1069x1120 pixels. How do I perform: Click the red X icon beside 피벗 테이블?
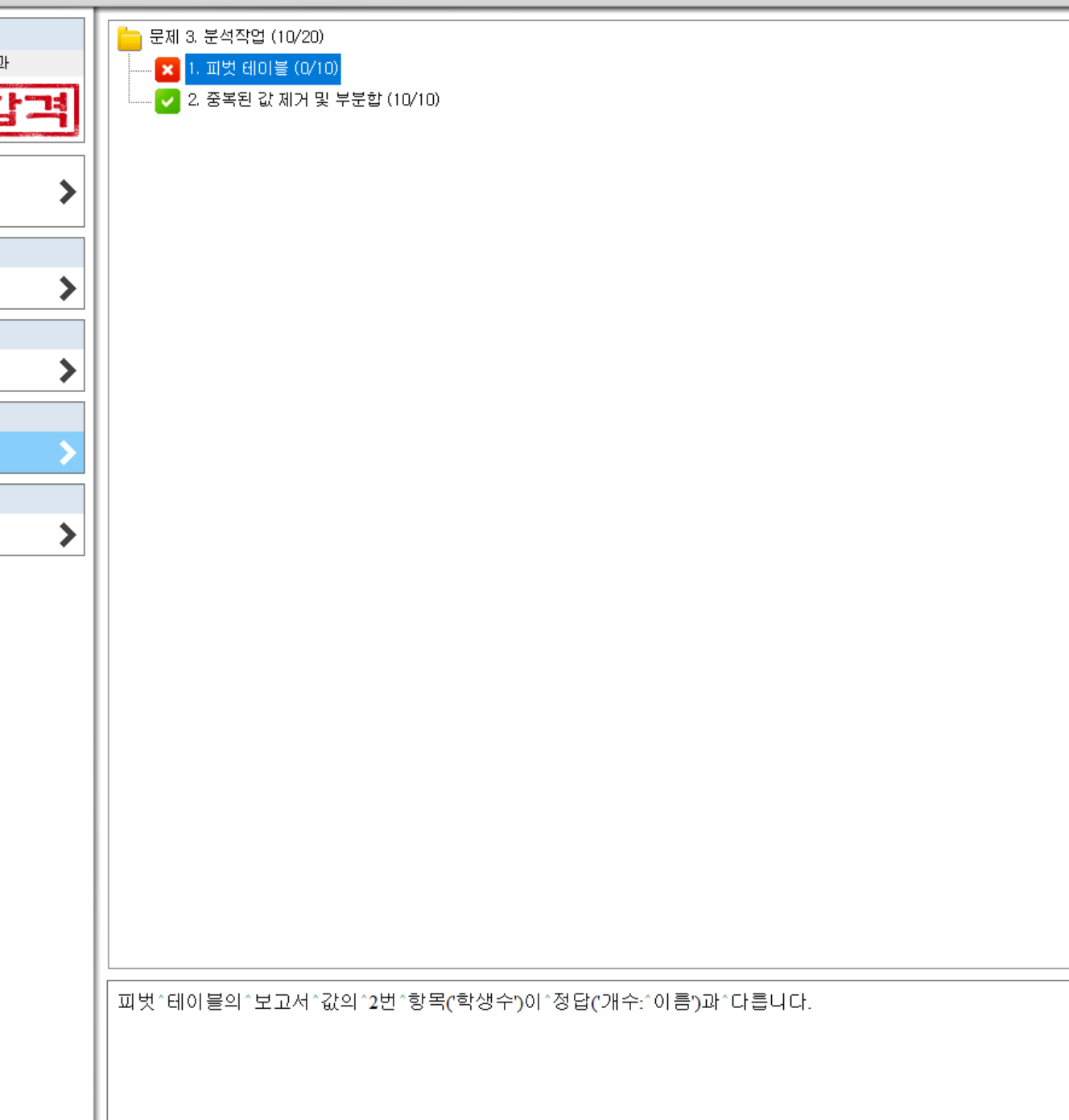(x=167, y=70)
